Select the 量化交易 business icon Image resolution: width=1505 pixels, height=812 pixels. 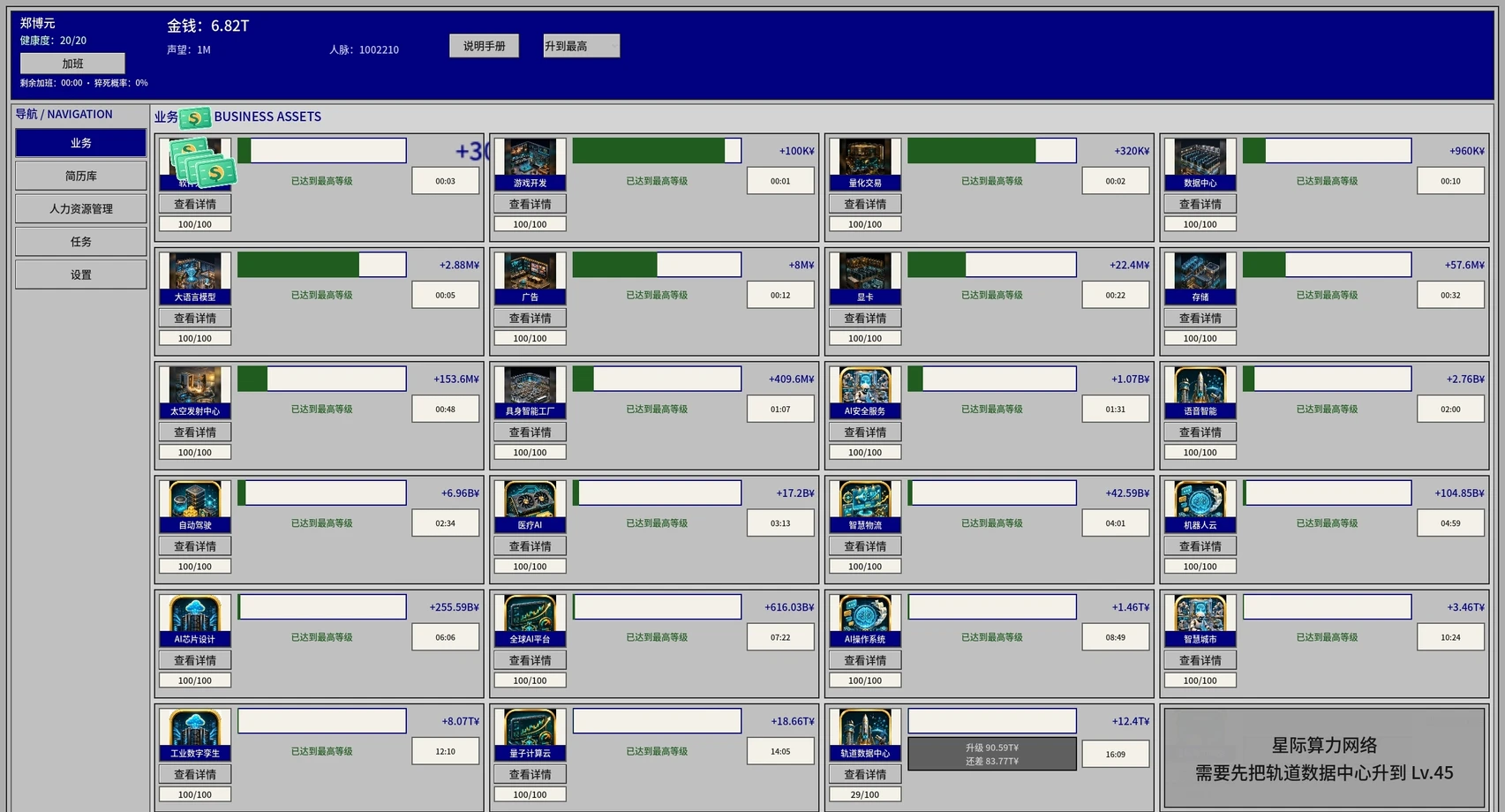click(x=865, y=164)
